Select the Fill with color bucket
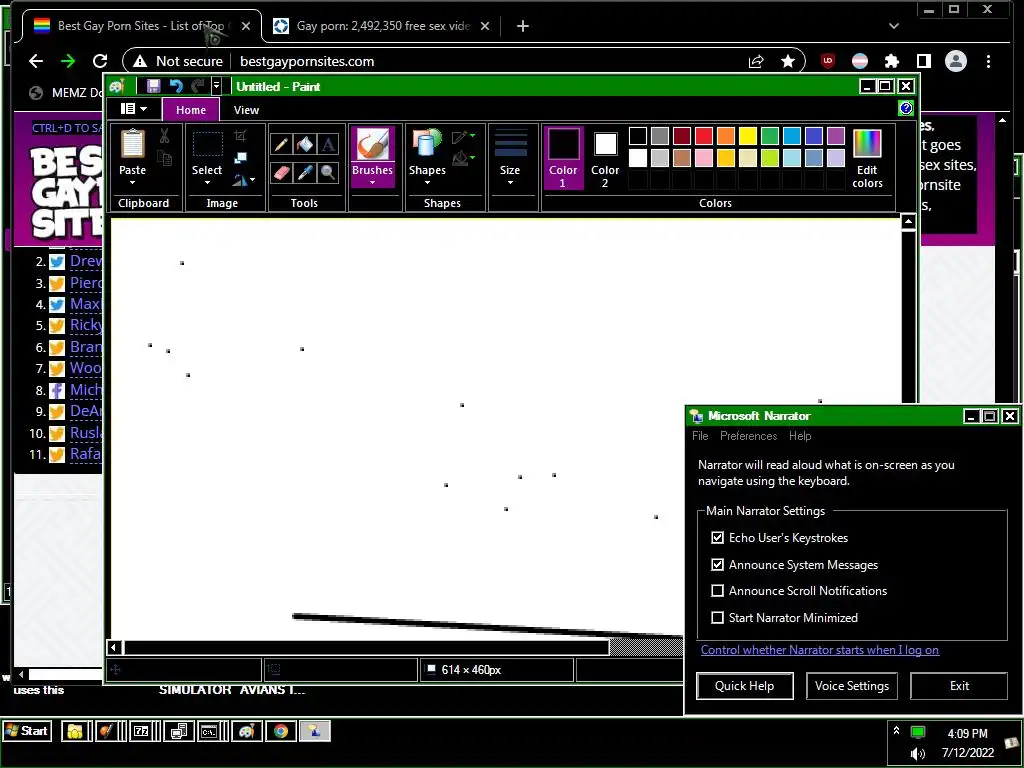This screenshot has height=768, width=1024. pyautogui.click(x=304, y=144)
